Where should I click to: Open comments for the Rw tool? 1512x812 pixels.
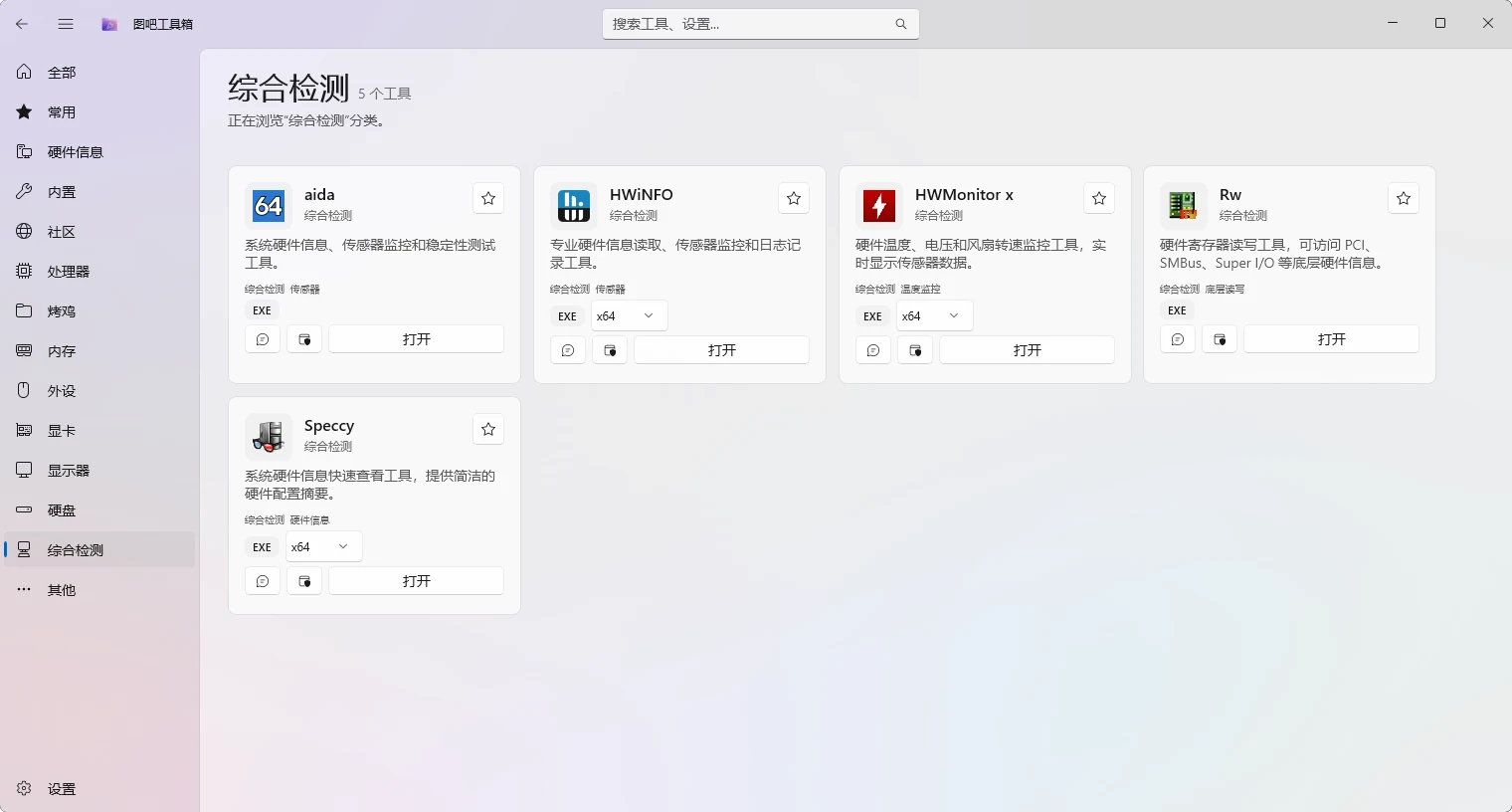coord(1178,339)
